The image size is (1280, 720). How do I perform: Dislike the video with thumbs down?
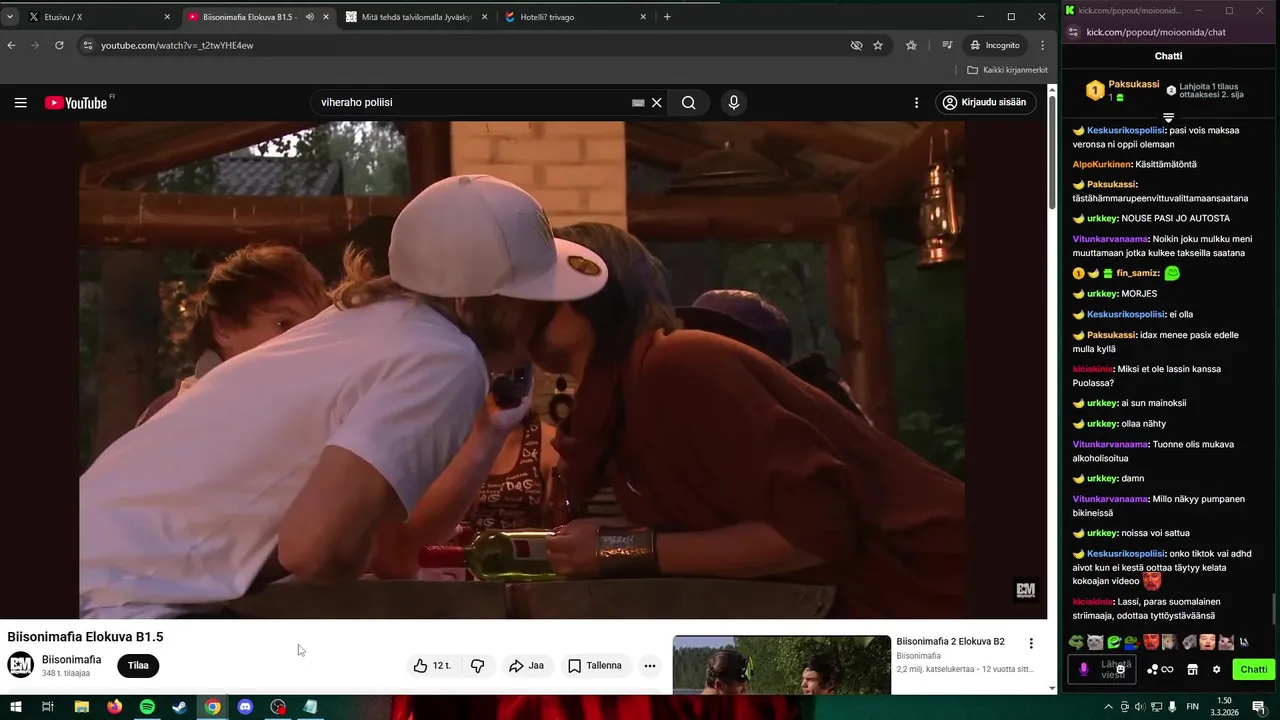[x=477, y=665]
